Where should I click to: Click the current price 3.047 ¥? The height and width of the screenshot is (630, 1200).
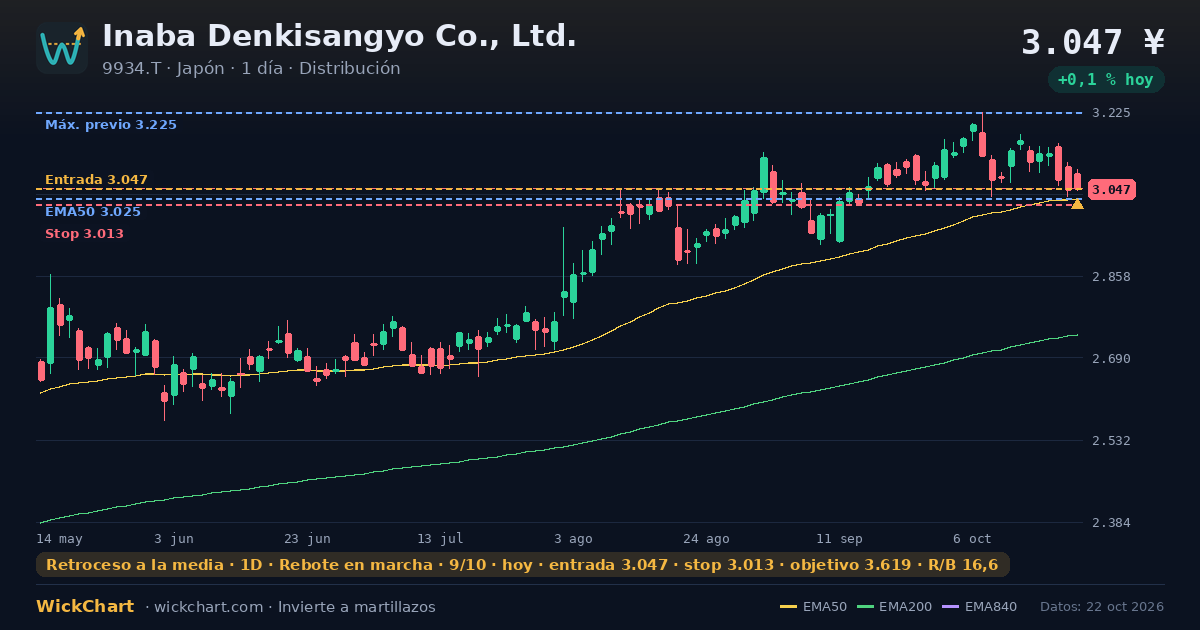tap(1093, 42)
